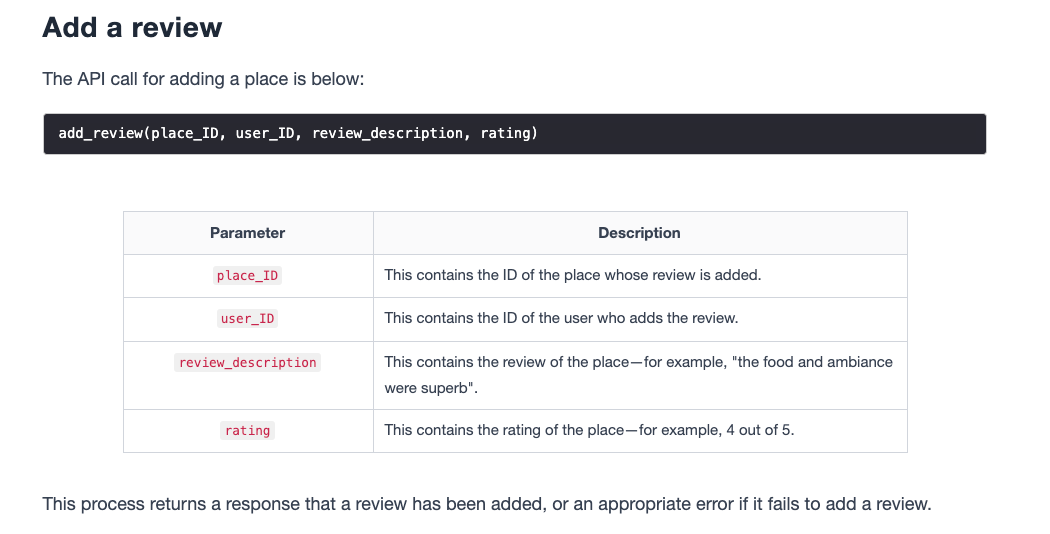Click the add_review code block
Image resolution: width=1050 pixels, height=534 pixels.
[514, 134]
